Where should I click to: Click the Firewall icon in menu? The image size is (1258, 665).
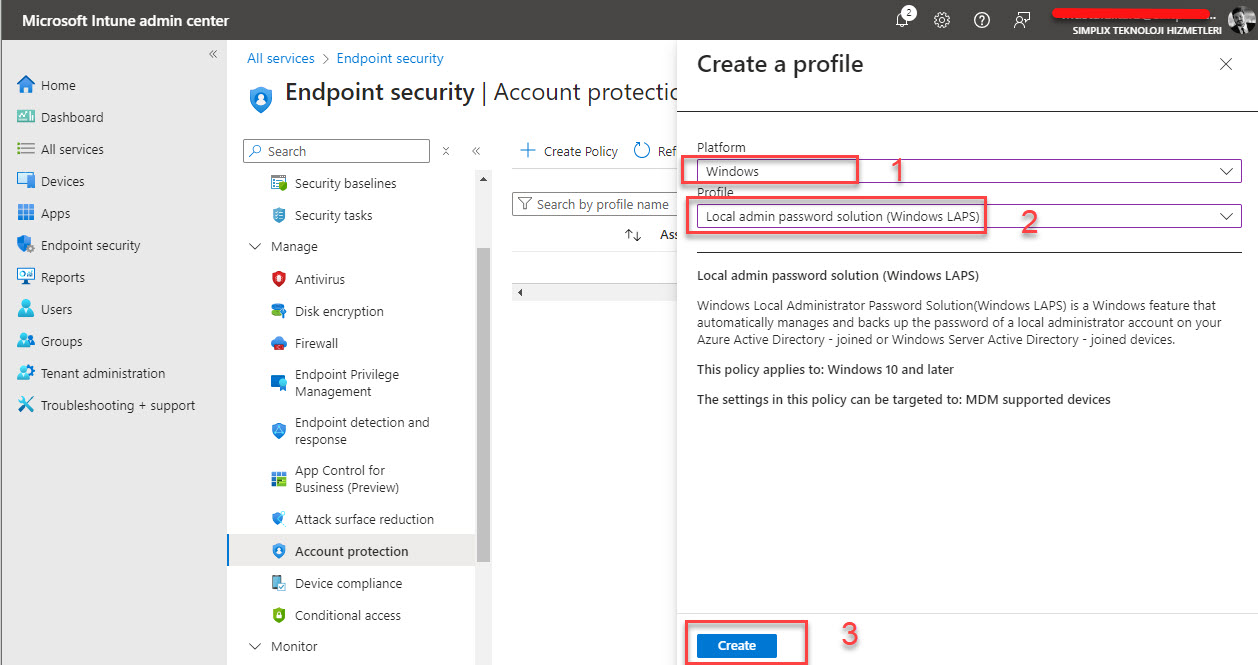pyautogui.click(x=279, y=343)
